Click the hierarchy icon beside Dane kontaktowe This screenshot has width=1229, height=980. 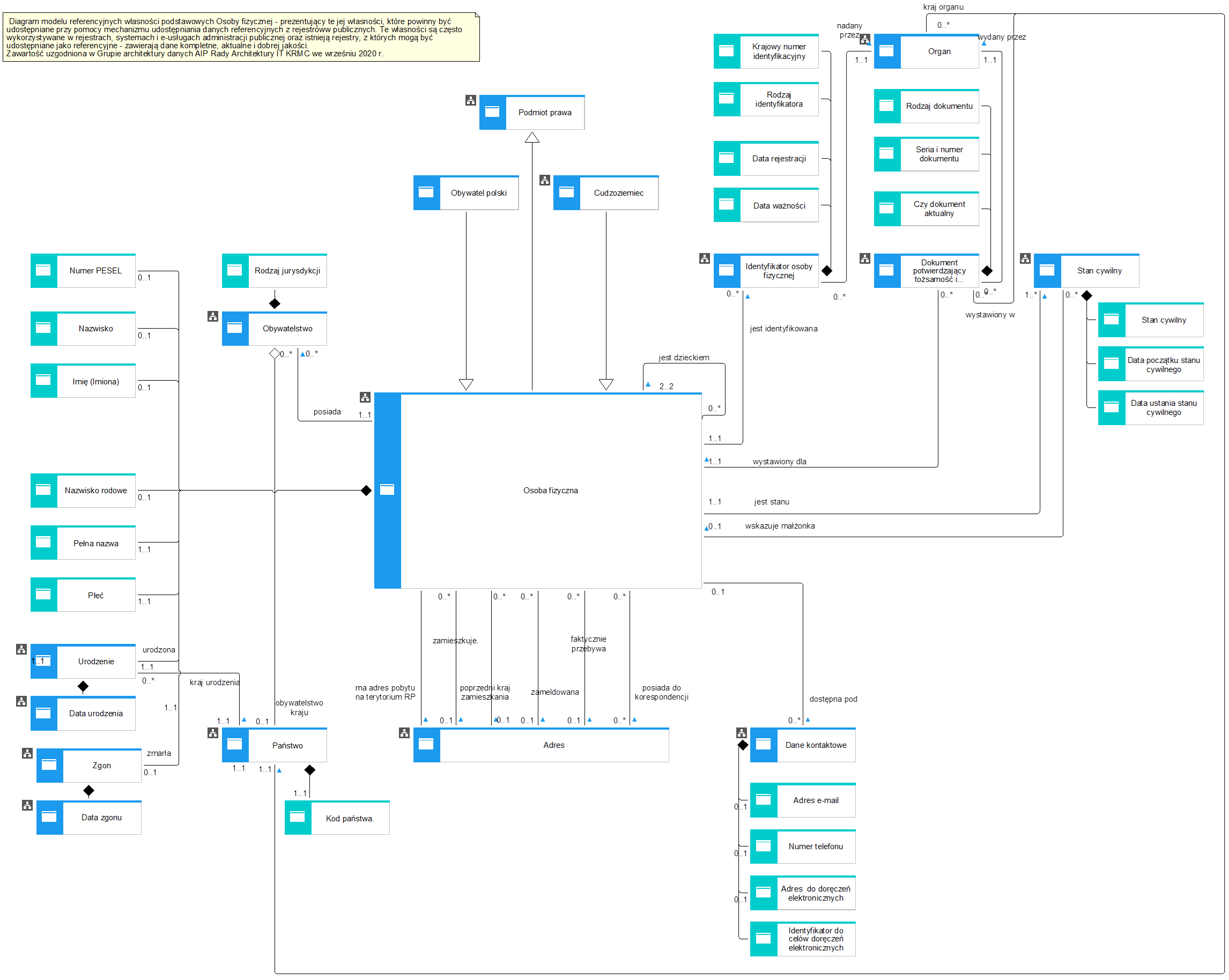(x=741, y=733)
